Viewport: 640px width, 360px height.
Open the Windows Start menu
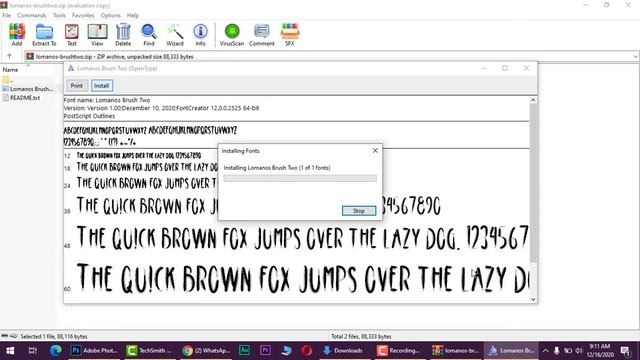click(x=10, y=351)
